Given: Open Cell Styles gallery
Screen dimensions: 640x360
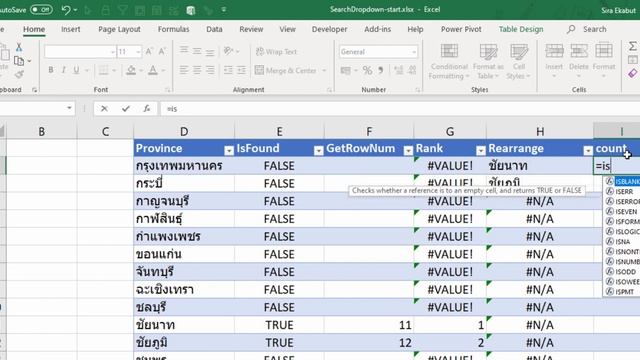Looking at the screenshot, I should click(519, 62).
